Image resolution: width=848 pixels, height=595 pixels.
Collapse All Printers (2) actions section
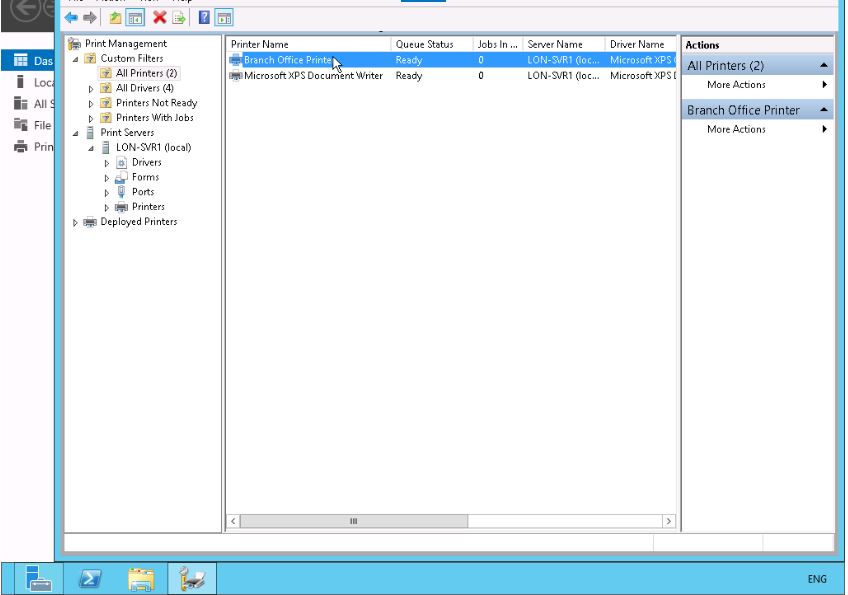[824, 65]
